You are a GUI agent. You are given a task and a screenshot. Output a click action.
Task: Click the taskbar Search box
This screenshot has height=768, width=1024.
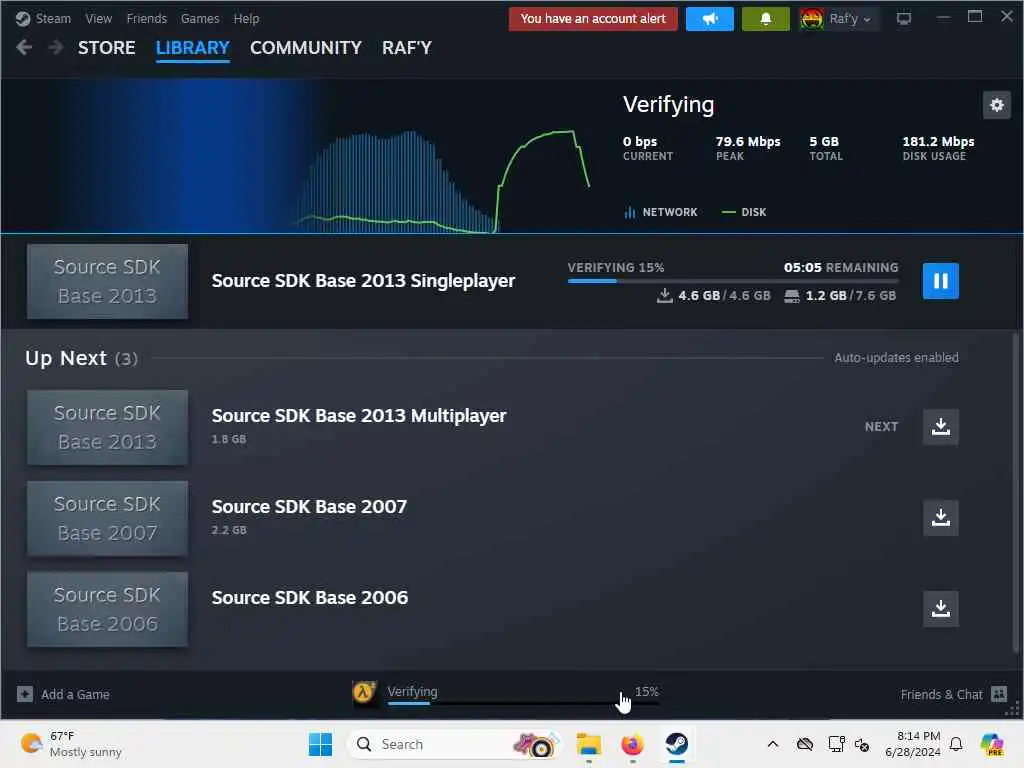(x=455, y=744)
